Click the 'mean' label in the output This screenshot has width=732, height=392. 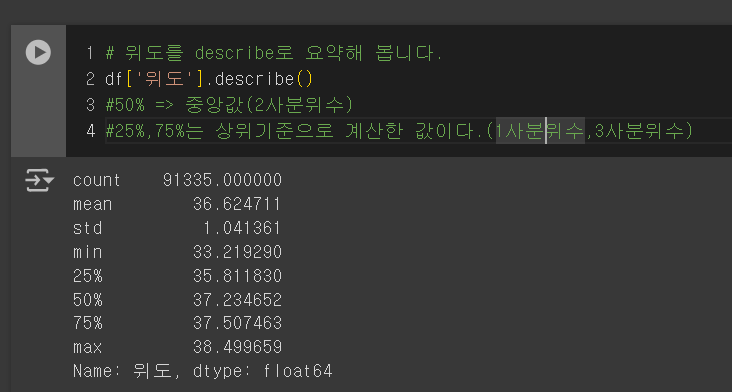point(92,204)
